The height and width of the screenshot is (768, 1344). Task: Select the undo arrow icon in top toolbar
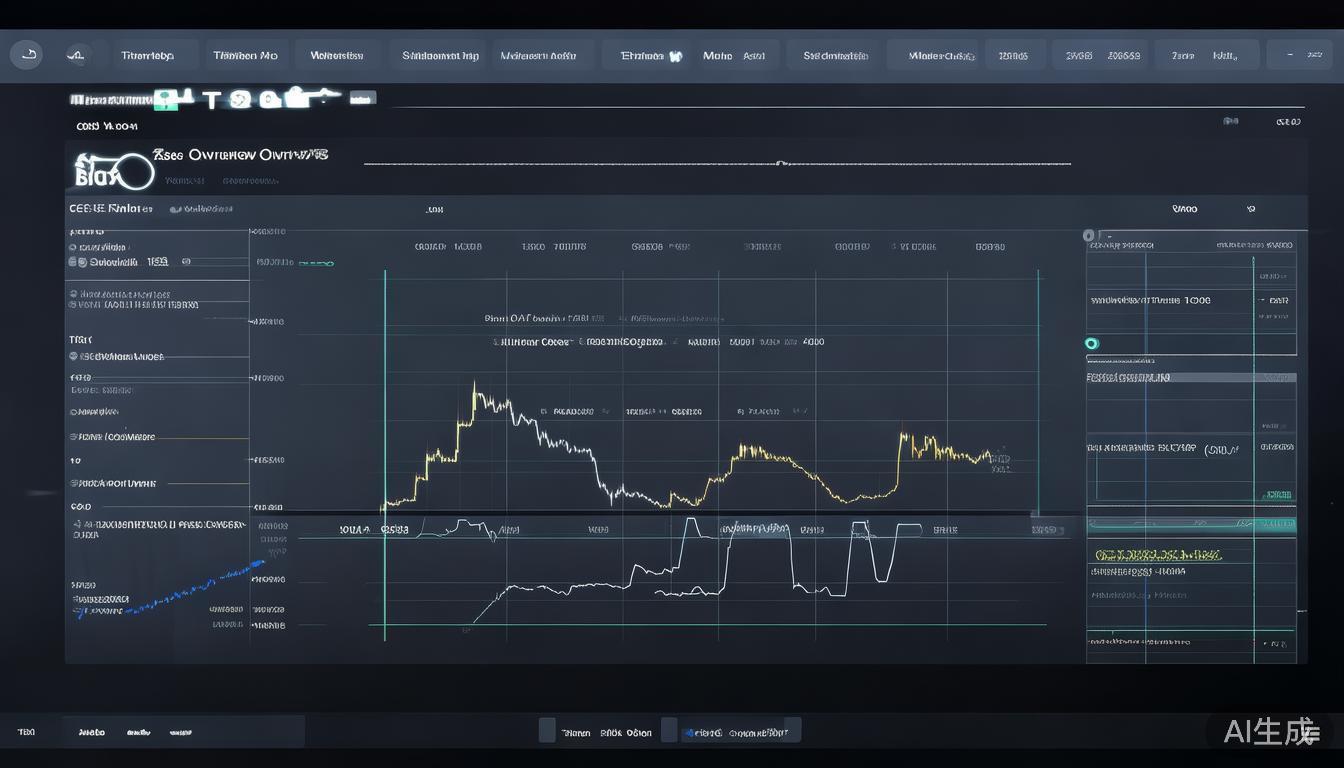click(26, 55)
